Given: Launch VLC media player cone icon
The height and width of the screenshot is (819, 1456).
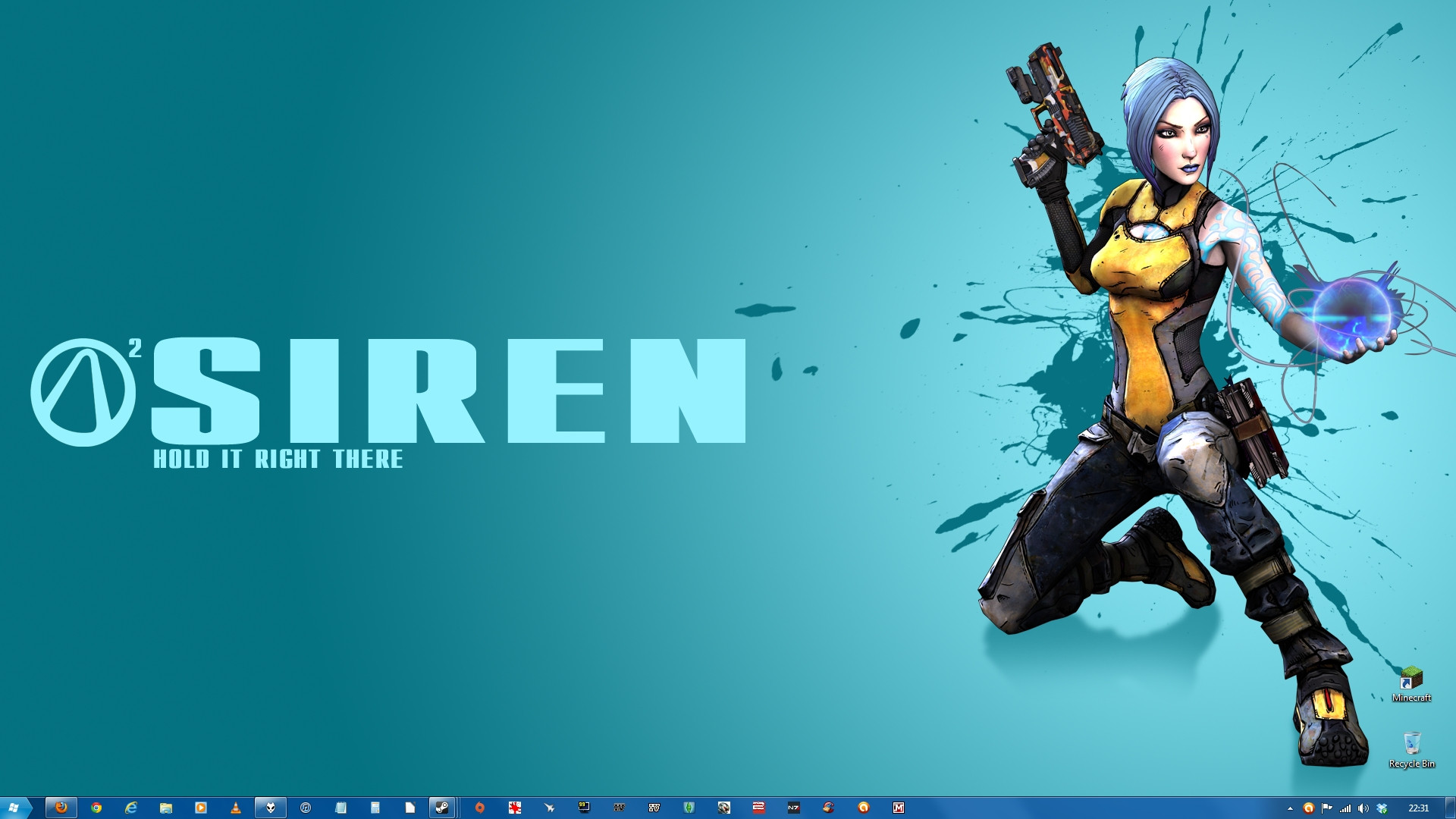Looking at the screenshot, I should coord(236,808).
